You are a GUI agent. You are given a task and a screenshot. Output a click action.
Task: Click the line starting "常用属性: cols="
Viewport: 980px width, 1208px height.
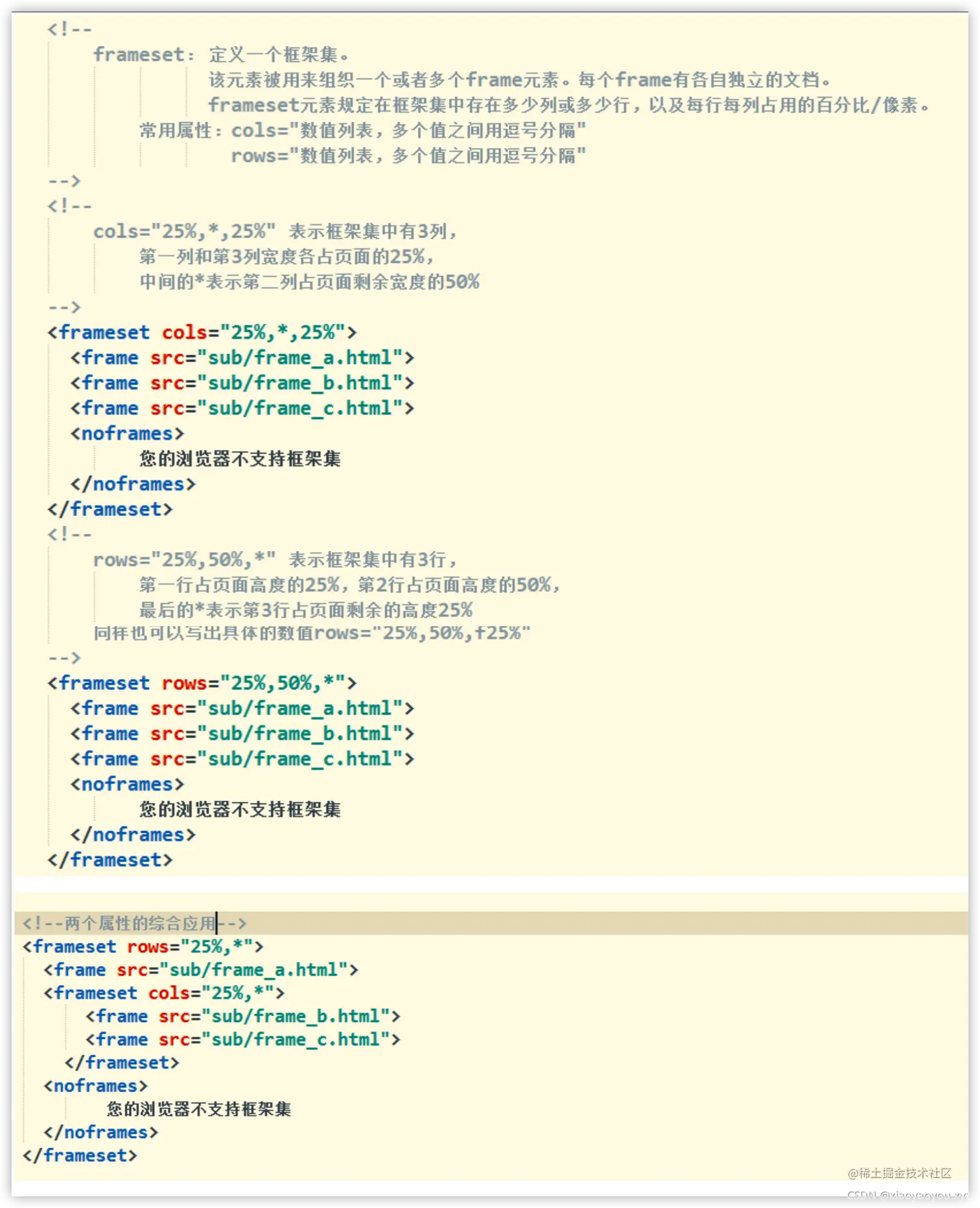[x=363, y=130]
